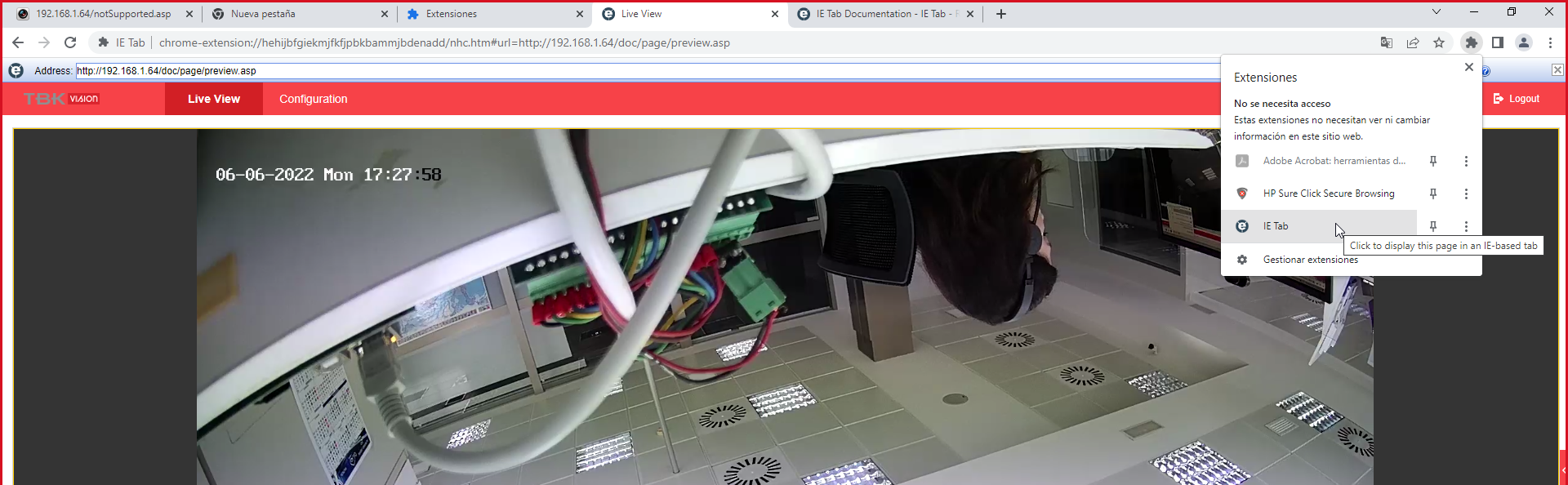Open the side panel icon
Image resolution: width=1568 pixels, height=485 pixels.
1498,42
